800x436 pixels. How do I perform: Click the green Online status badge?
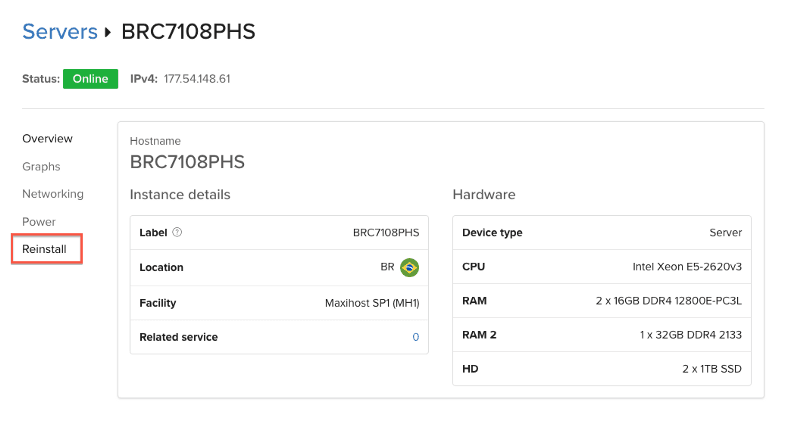pos(90,79)
